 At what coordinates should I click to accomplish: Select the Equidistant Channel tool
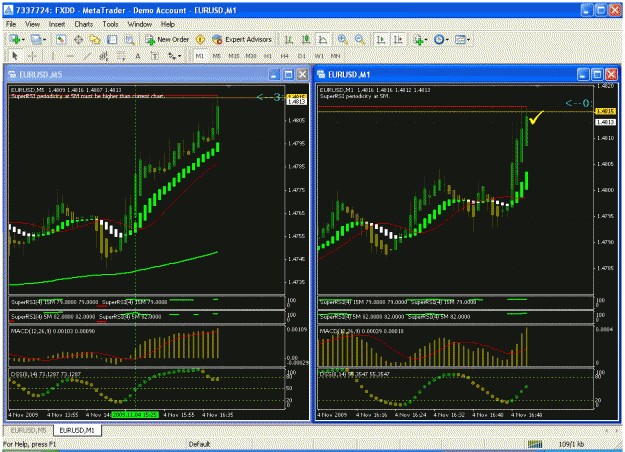click(104, 56)
